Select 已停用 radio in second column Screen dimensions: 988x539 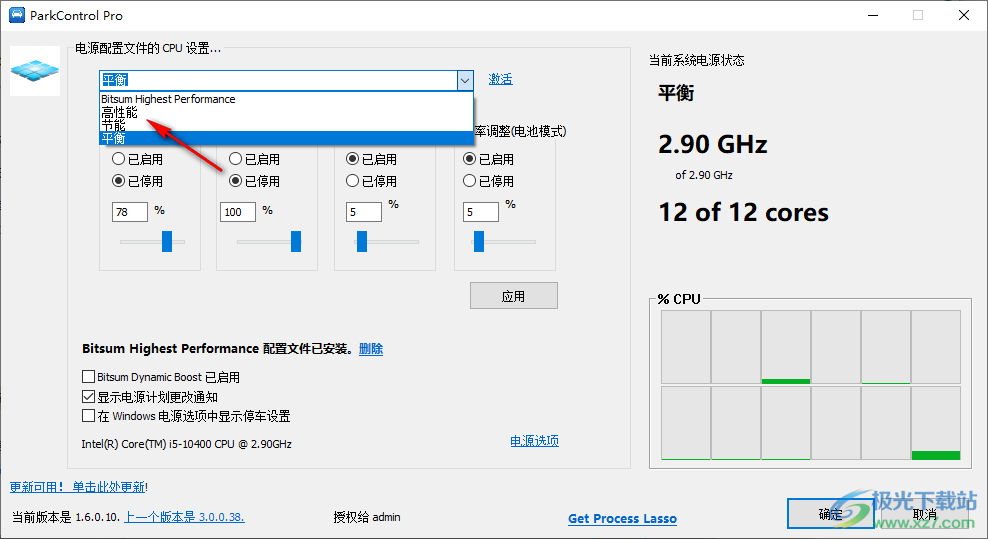(x=236, y=181)
